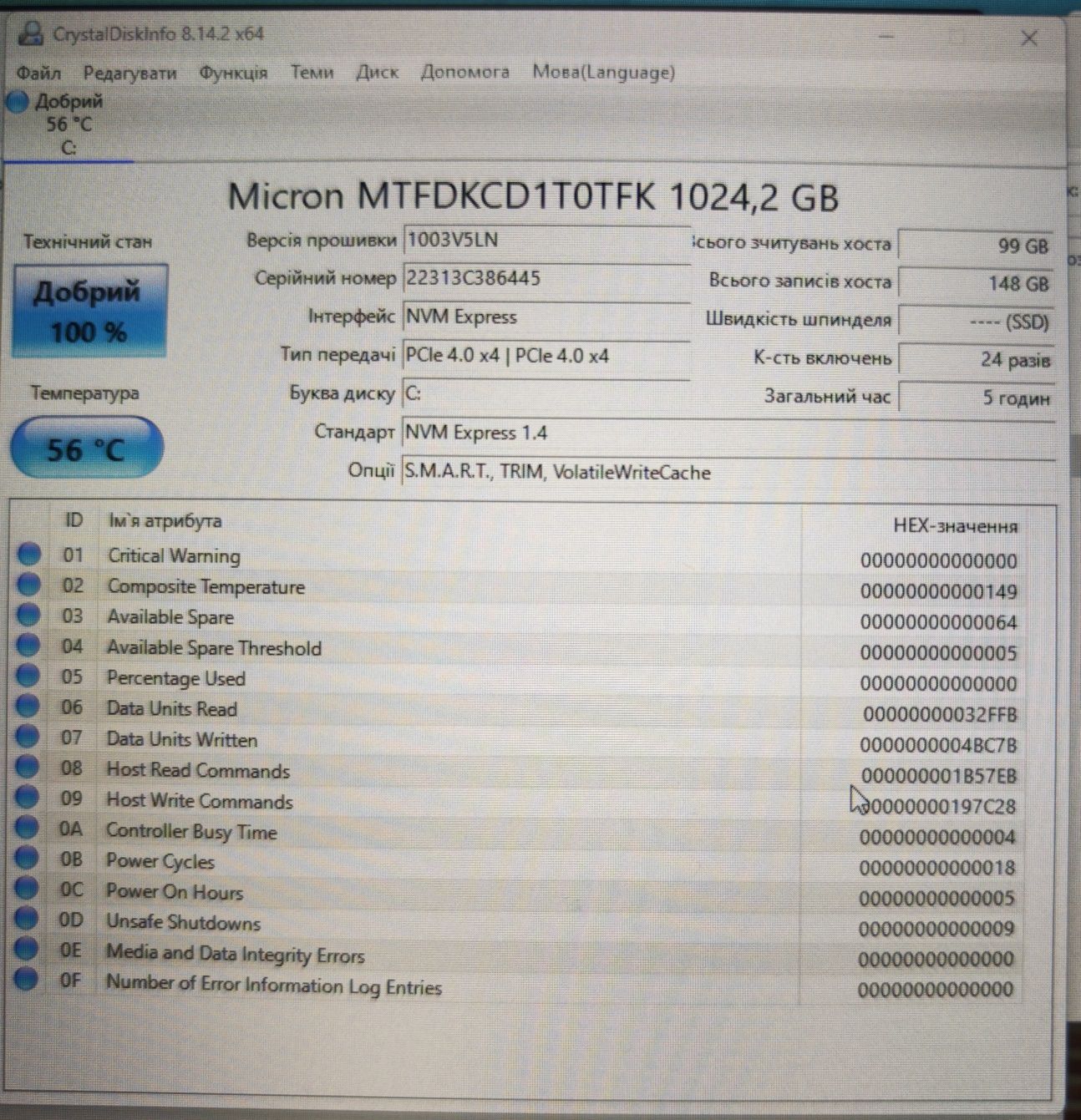1081x1120 pixels.
Task: Close the CrystalDiskInfo window
Action: click(1029, 38)
